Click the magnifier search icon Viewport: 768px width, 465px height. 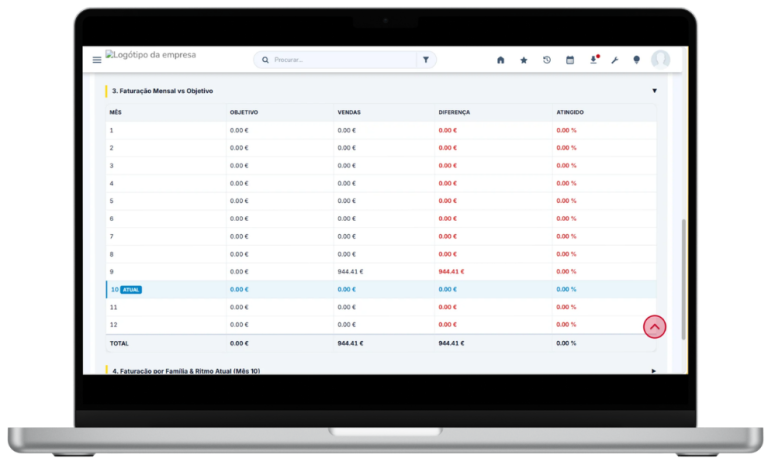click(265, 60)
